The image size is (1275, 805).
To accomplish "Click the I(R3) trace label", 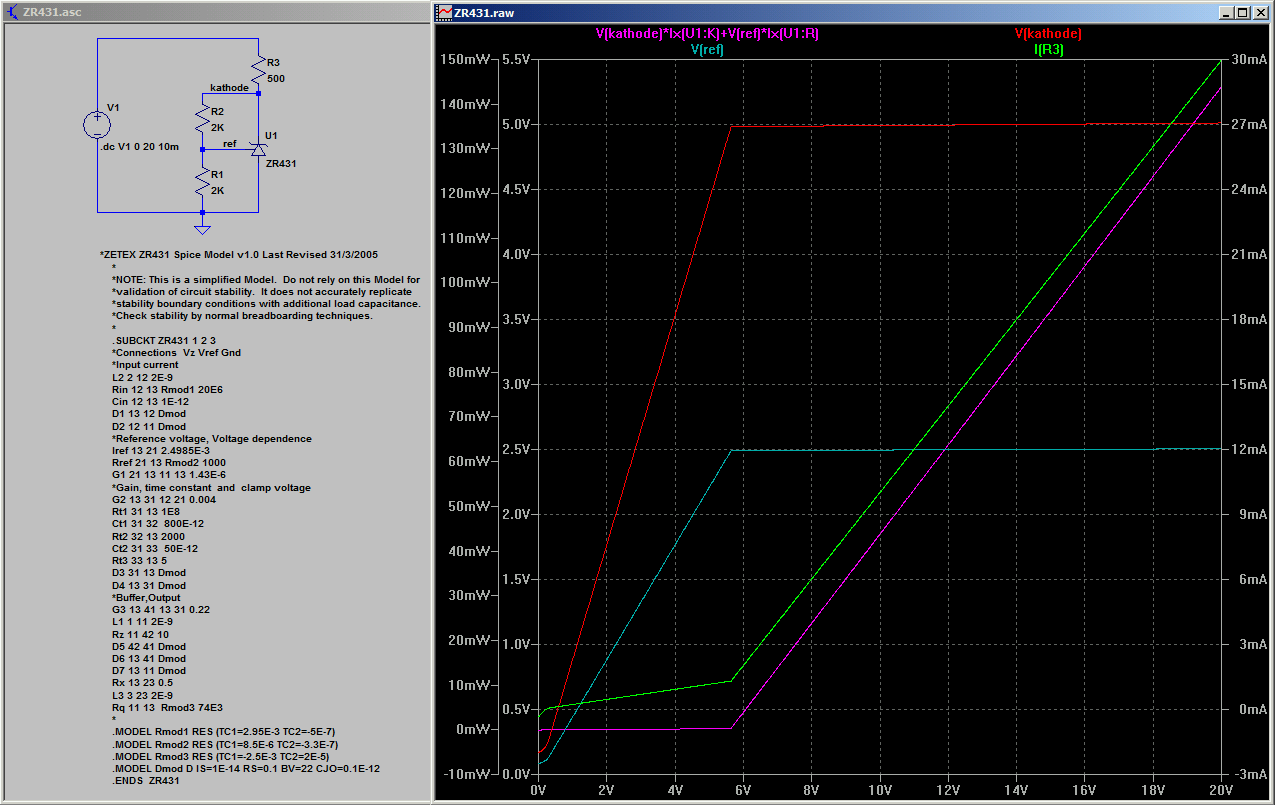I will tap(1048, 49).
